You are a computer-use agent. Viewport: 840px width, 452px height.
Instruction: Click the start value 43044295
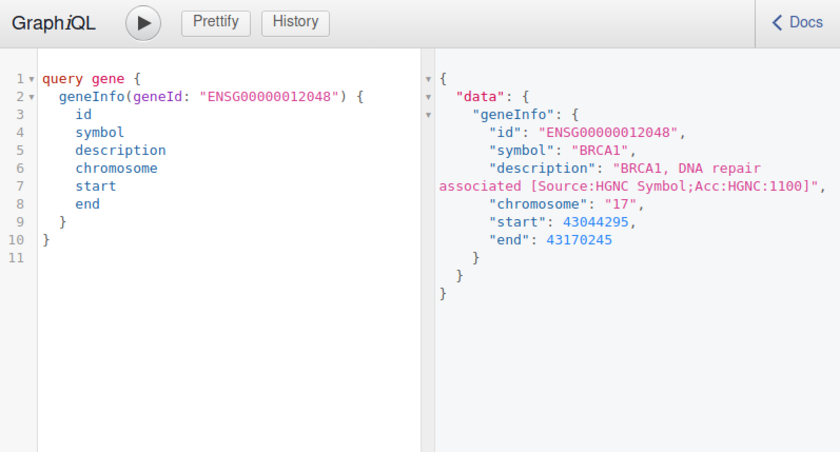596,222
